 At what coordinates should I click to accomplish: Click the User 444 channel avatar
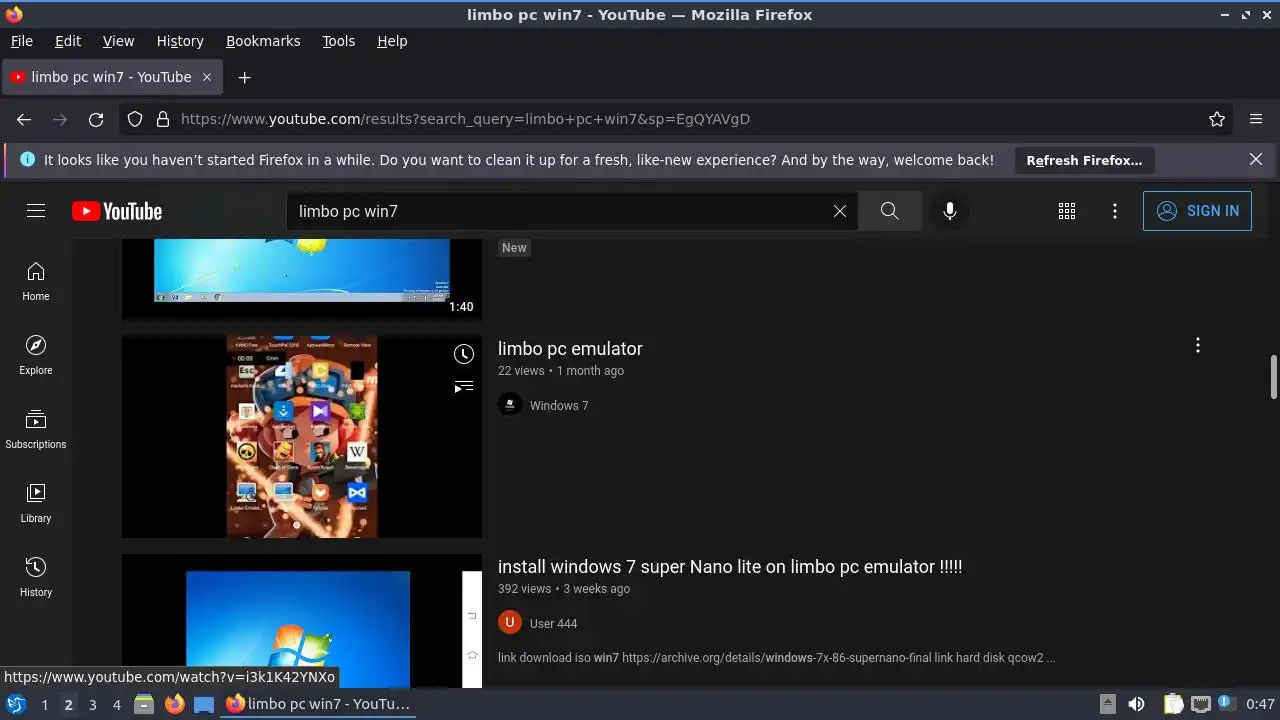[x=510, y=623]
